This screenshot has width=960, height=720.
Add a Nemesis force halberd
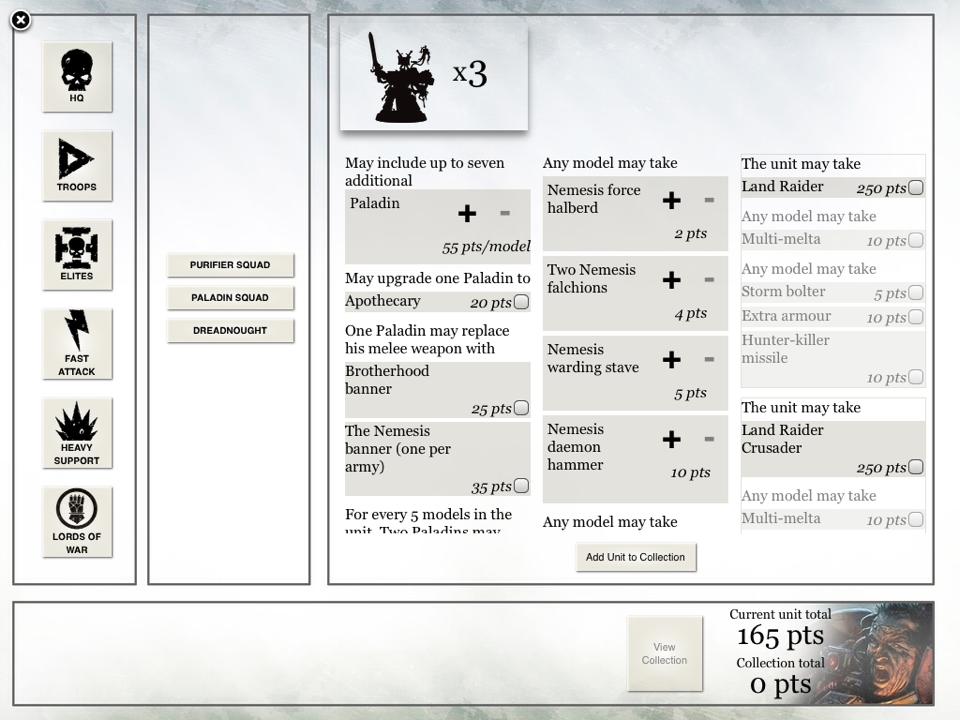click(672, 200)
